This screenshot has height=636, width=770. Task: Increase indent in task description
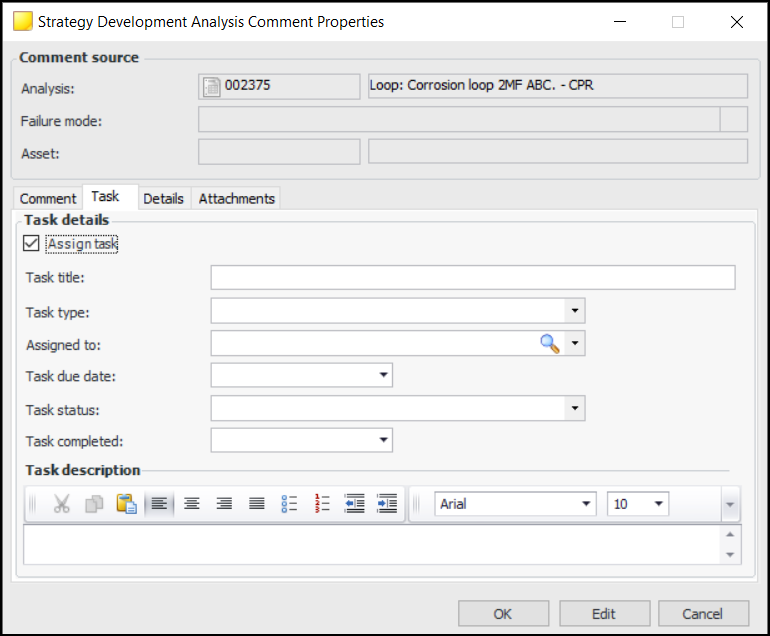(387, 504)
